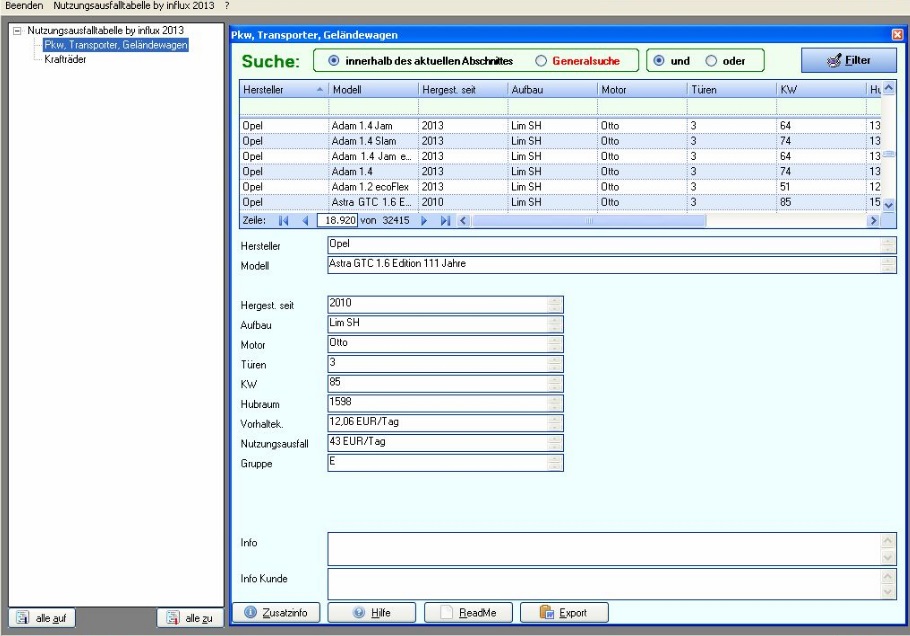Screen dimensions: 910x636
Task: Click the Motor field showing Otto
Action: click(445, 344)
